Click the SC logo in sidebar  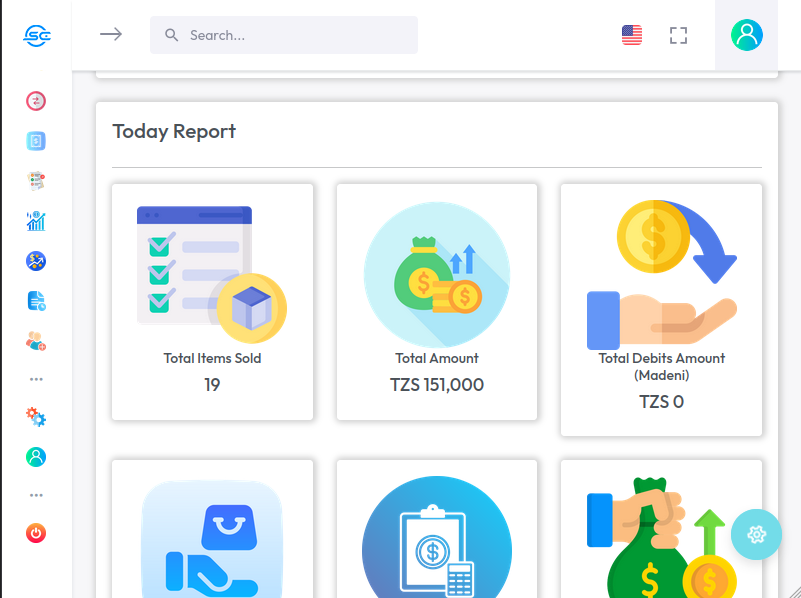(x=36, y=35)
